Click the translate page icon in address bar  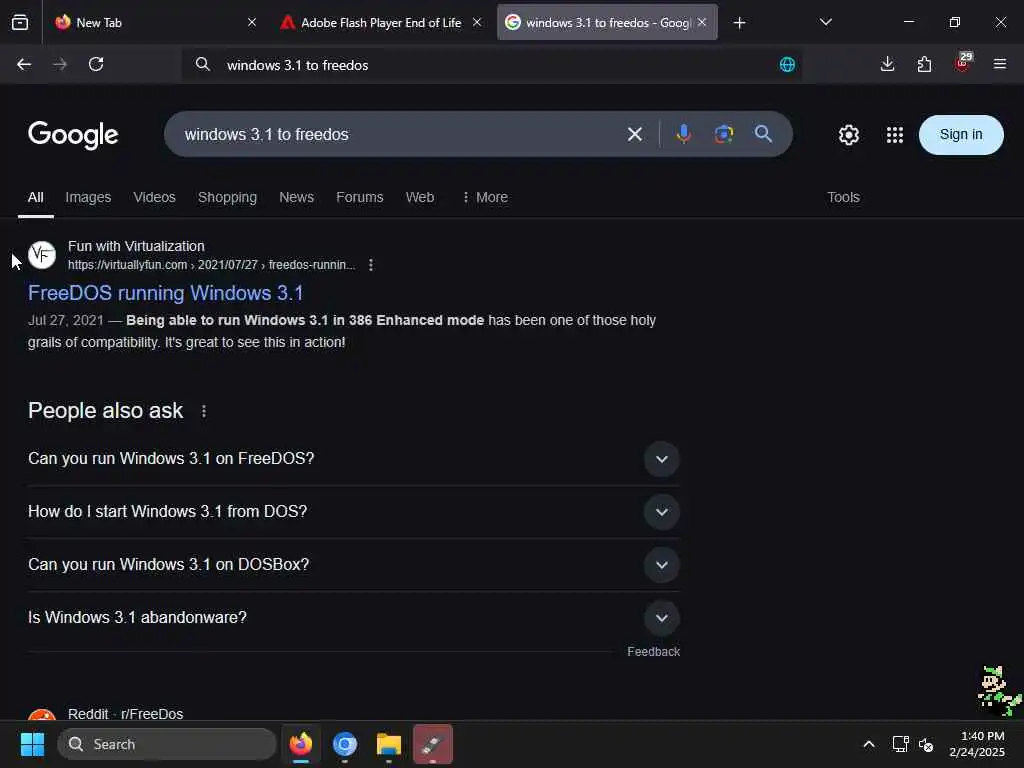click(x=787, y=65)
